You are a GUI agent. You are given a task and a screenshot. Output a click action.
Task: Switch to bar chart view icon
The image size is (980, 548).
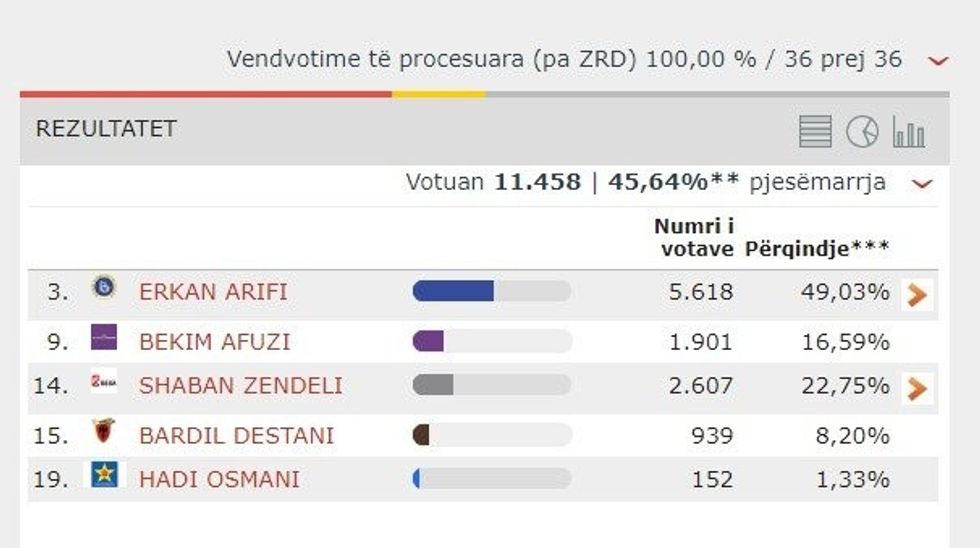[908, 131]
